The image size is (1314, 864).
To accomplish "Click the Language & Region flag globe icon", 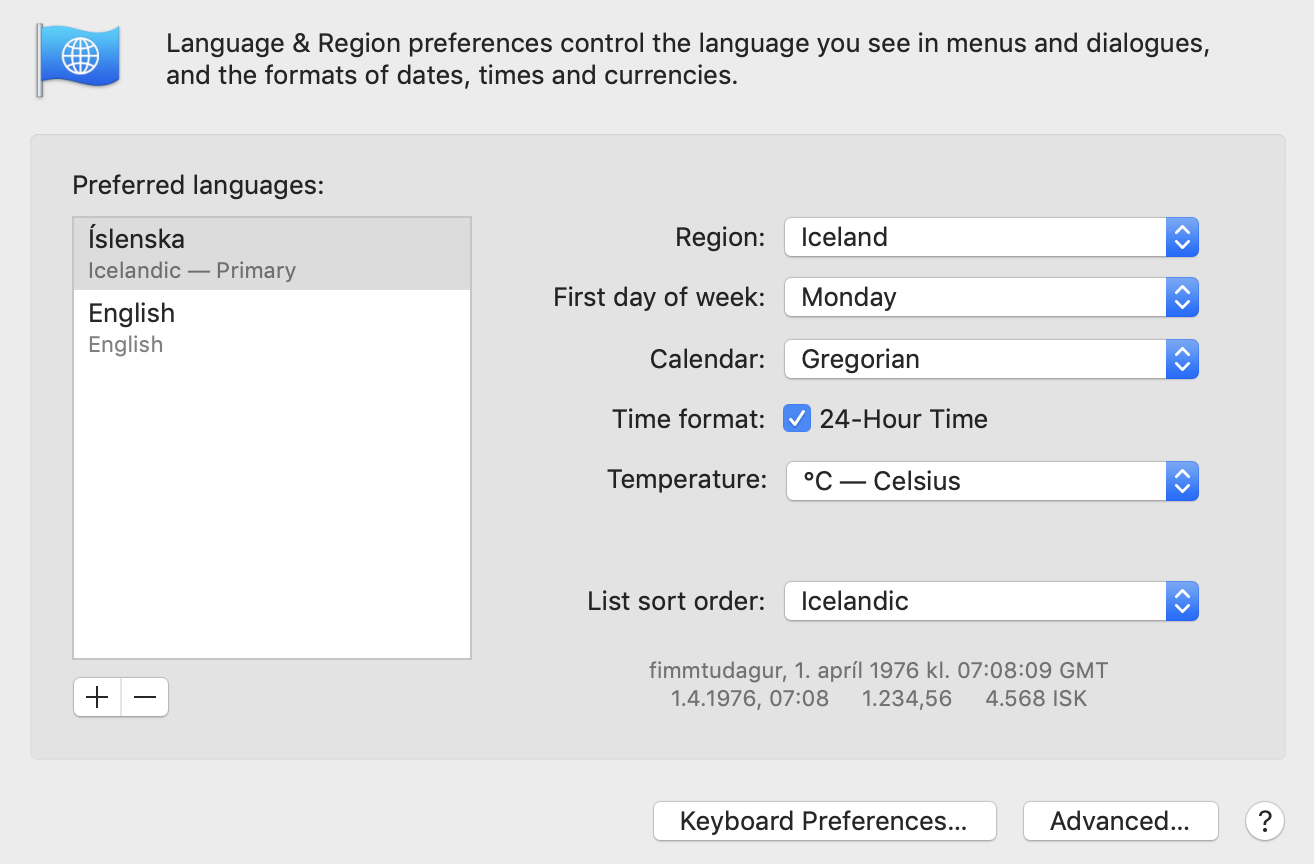I will pos(79,59).
